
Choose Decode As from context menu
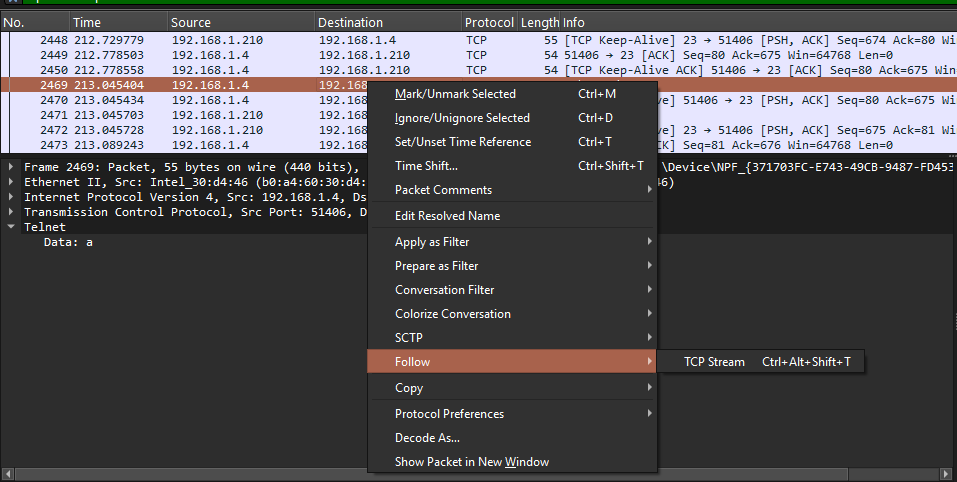[x=427, y=438]
